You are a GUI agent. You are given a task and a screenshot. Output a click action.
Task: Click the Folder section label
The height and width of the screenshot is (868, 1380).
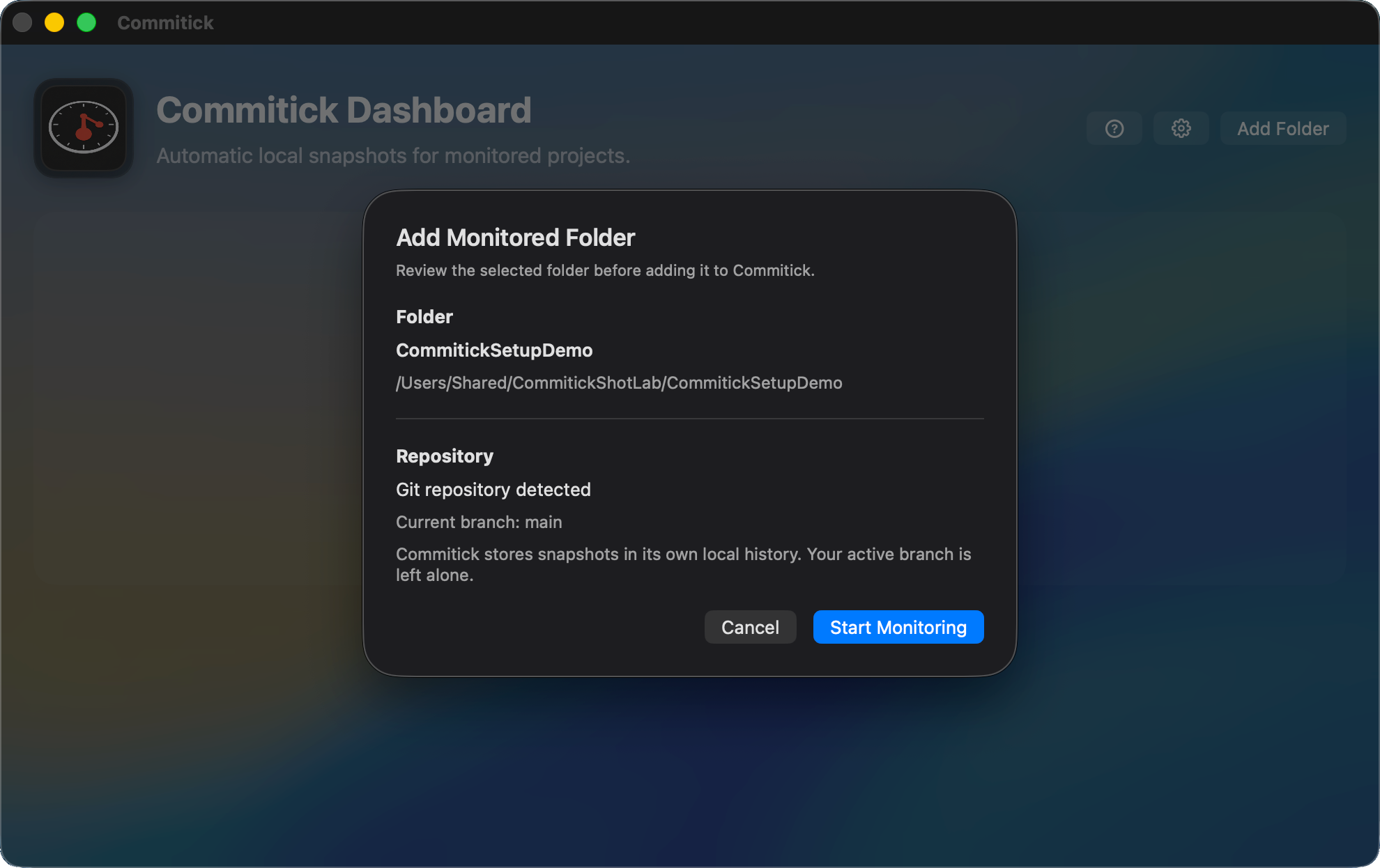click(424, 316)
